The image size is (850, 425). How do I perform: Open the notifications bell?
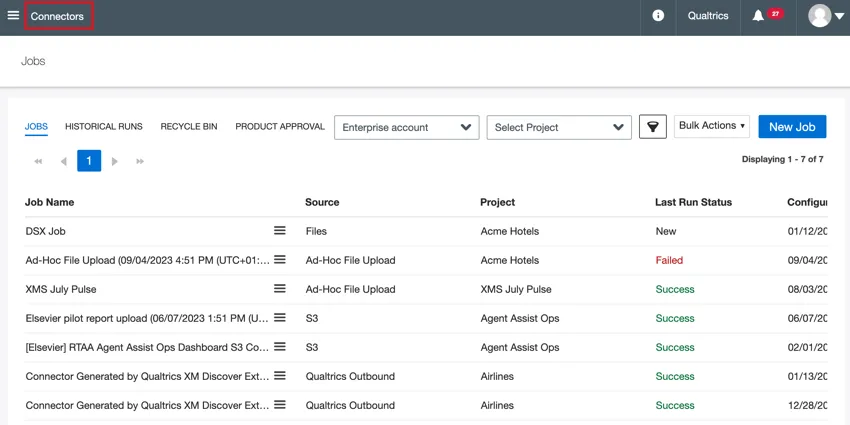(758, 16)
